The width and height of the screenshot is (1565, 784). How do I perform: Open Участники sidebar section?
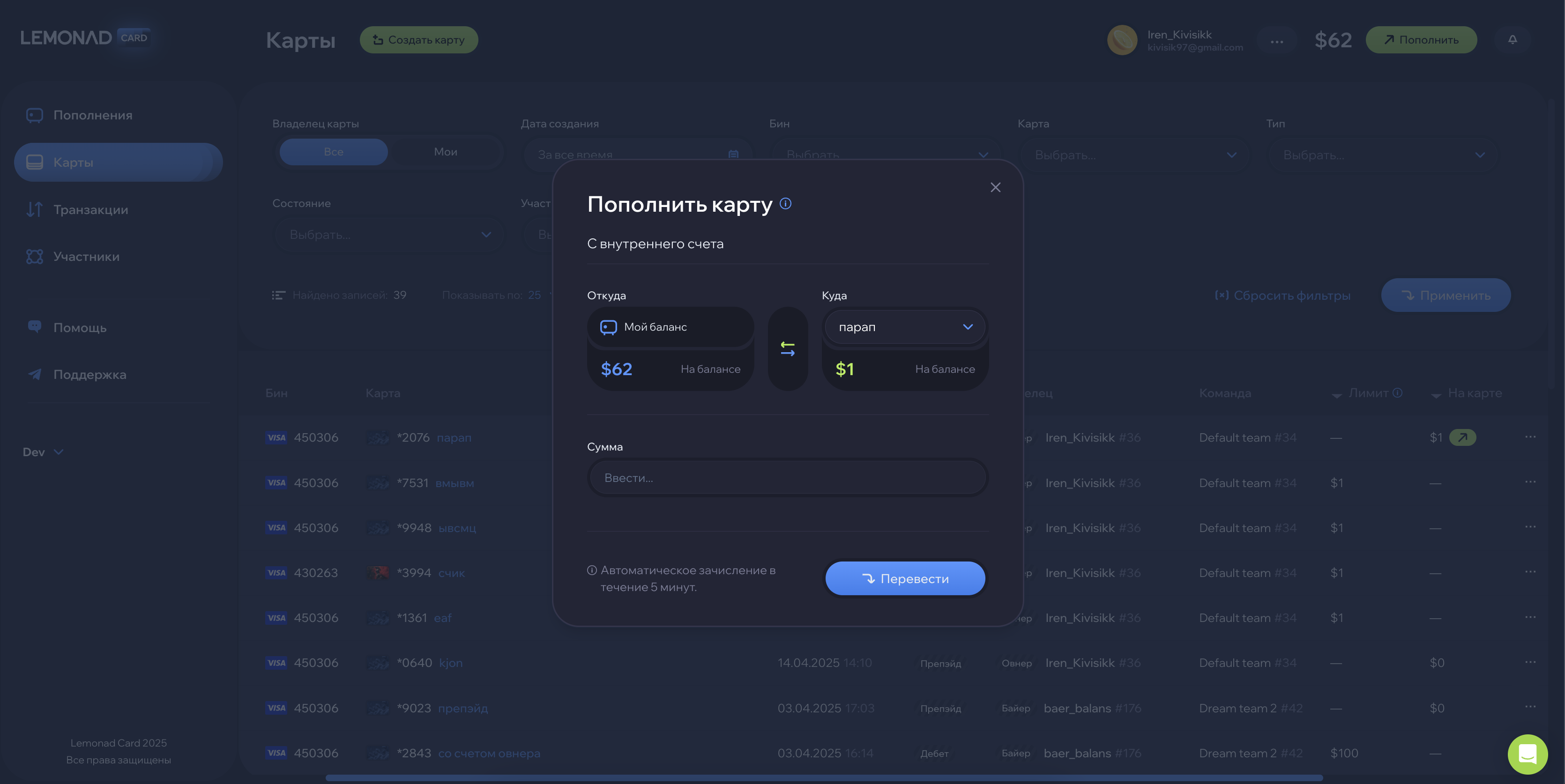pos(86,256)
